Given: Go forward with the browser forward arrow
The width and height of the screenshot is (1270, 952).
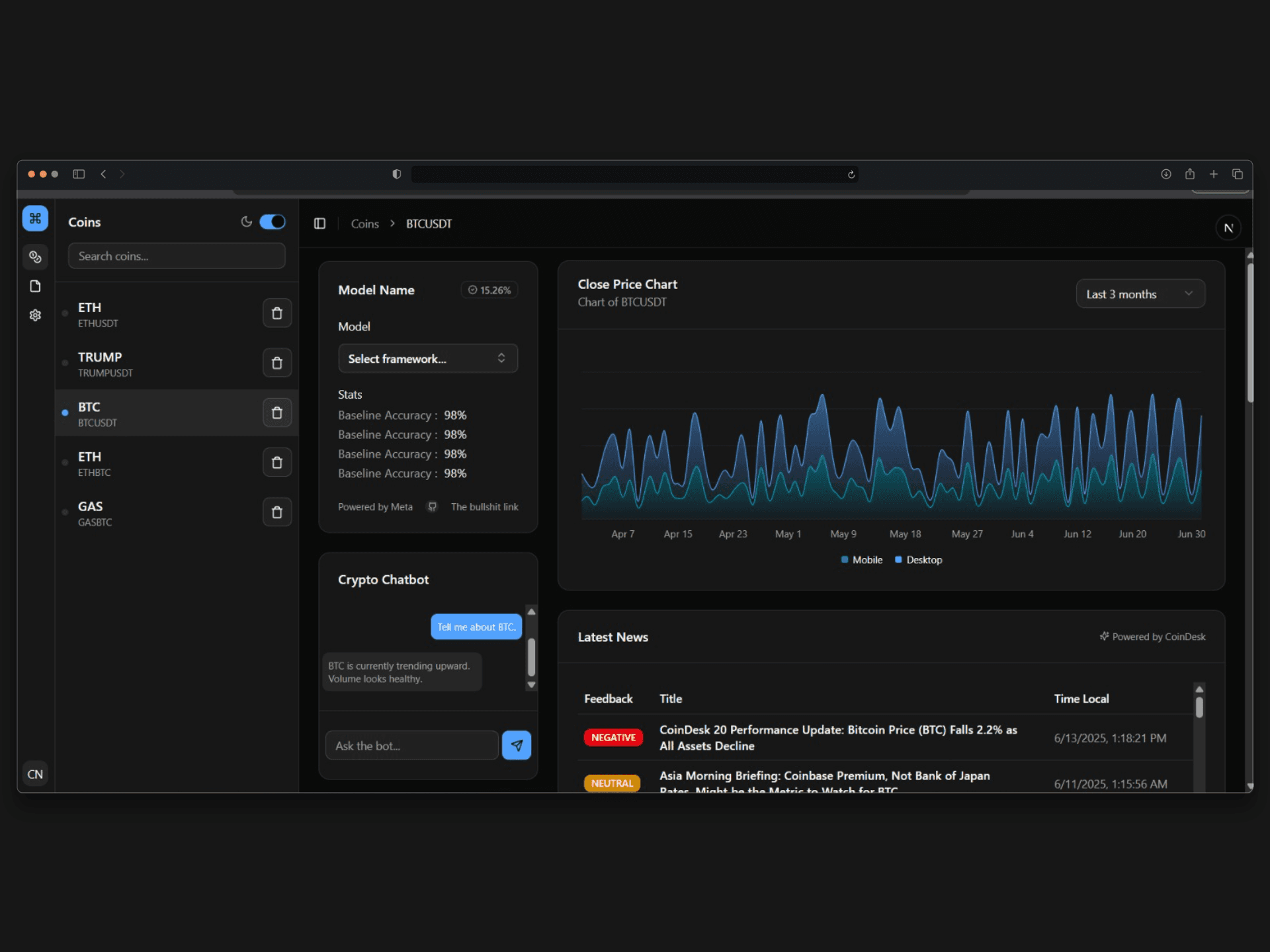Looking at the screenshot, I should tap(122, 174).
